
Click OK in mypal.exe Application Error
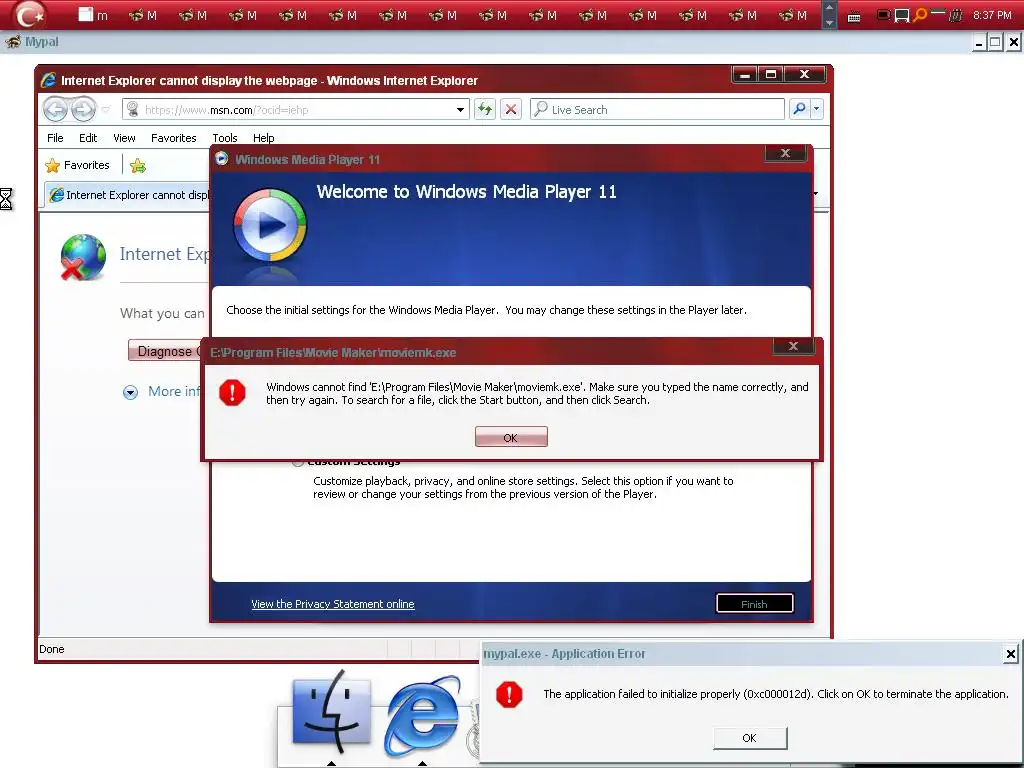click(750, 738)
